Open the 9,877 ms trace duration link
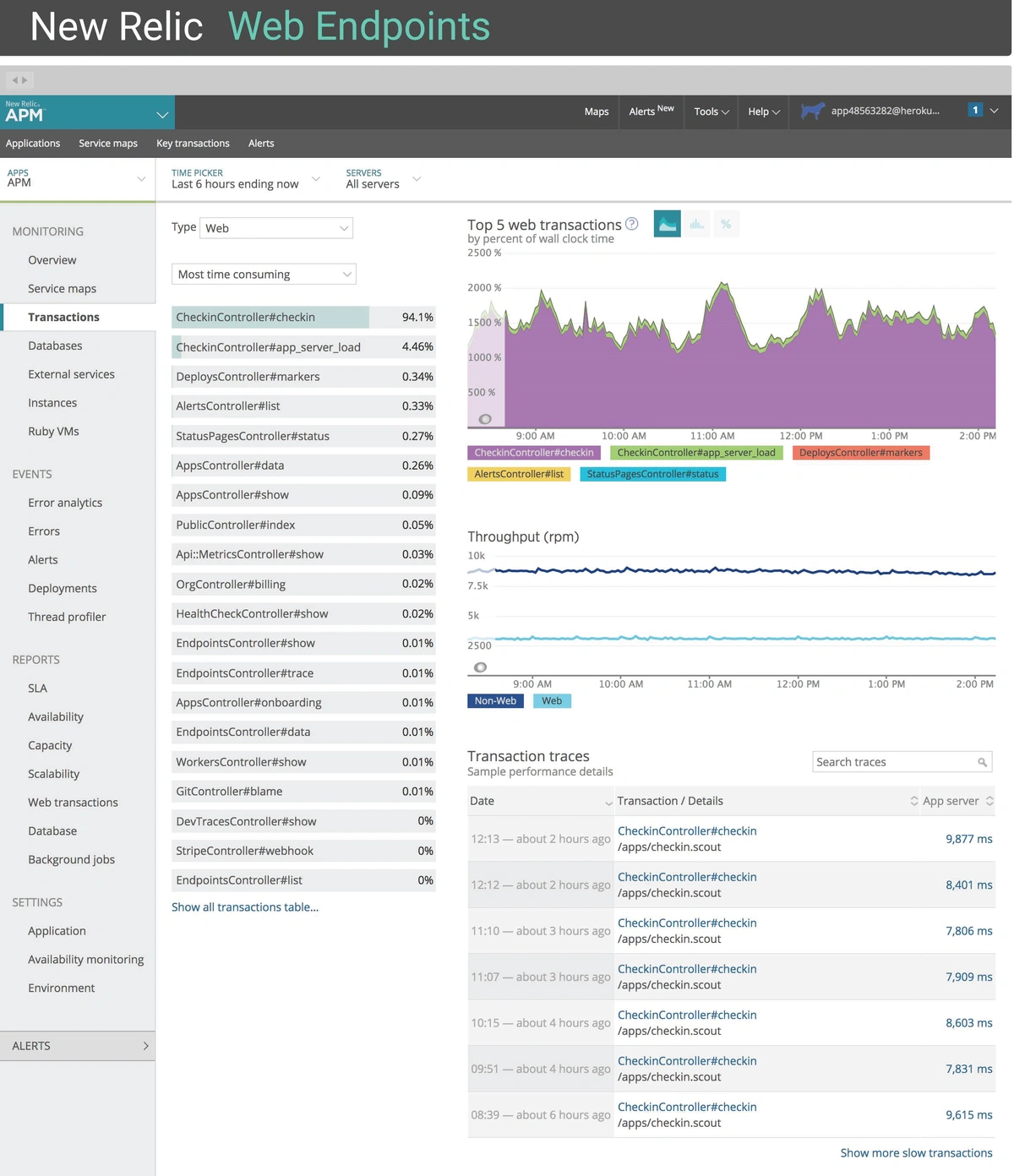 click(969, 839)
